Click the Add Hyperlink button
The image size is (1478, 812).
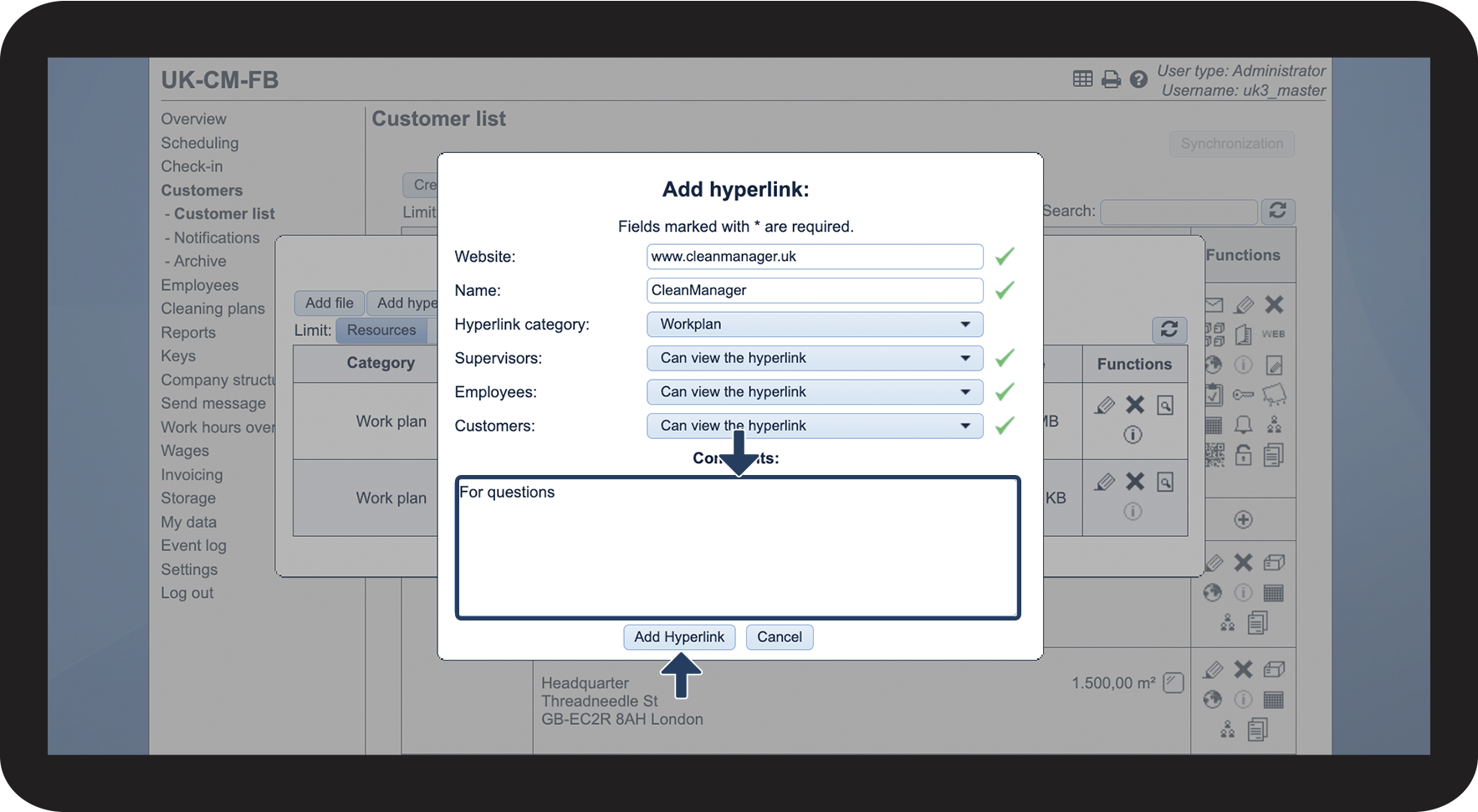coord(679,637)
